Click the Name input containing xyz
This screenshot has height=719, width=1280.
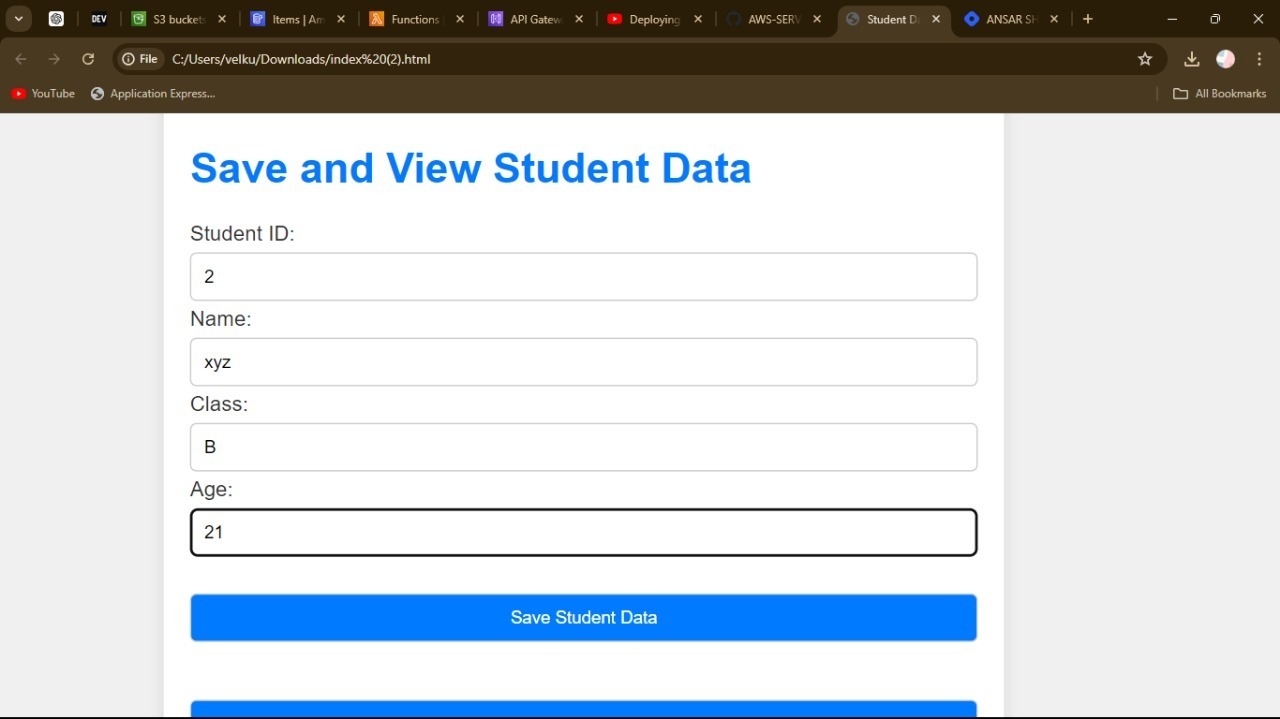584,362
